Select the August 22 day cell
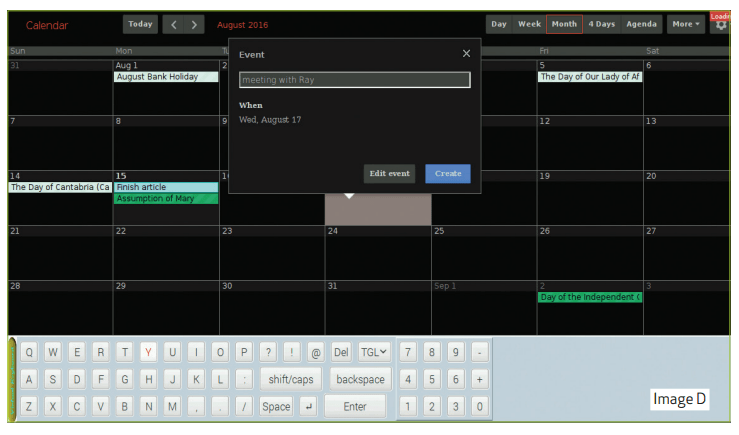The height and width of the screenshot is (435, 739). pos(166,253)
